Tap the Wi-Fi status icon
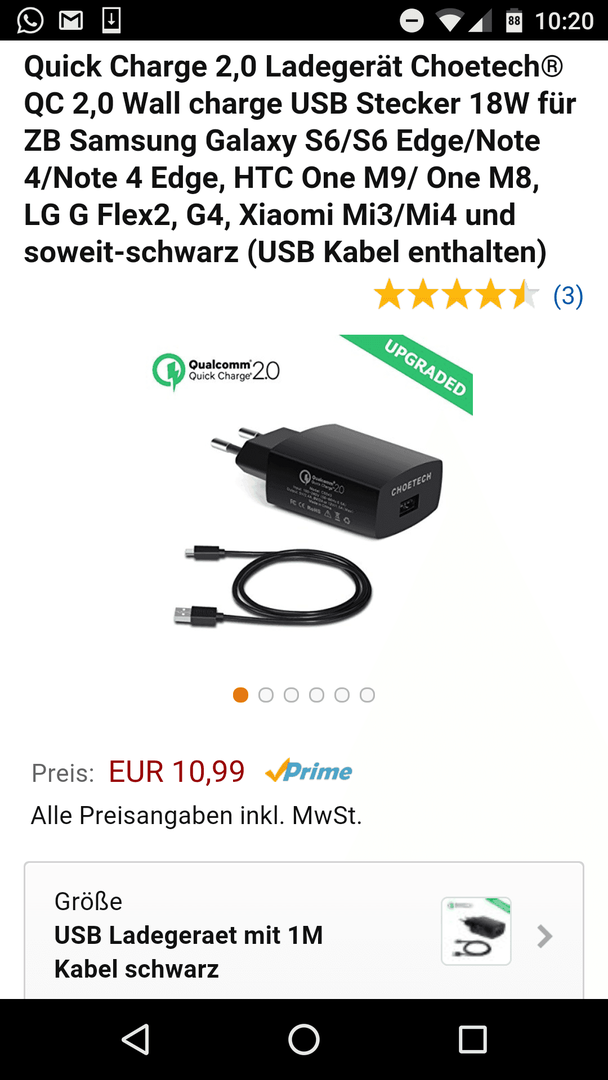This screenshot has height=1080, width=608. tap(450, 21)
